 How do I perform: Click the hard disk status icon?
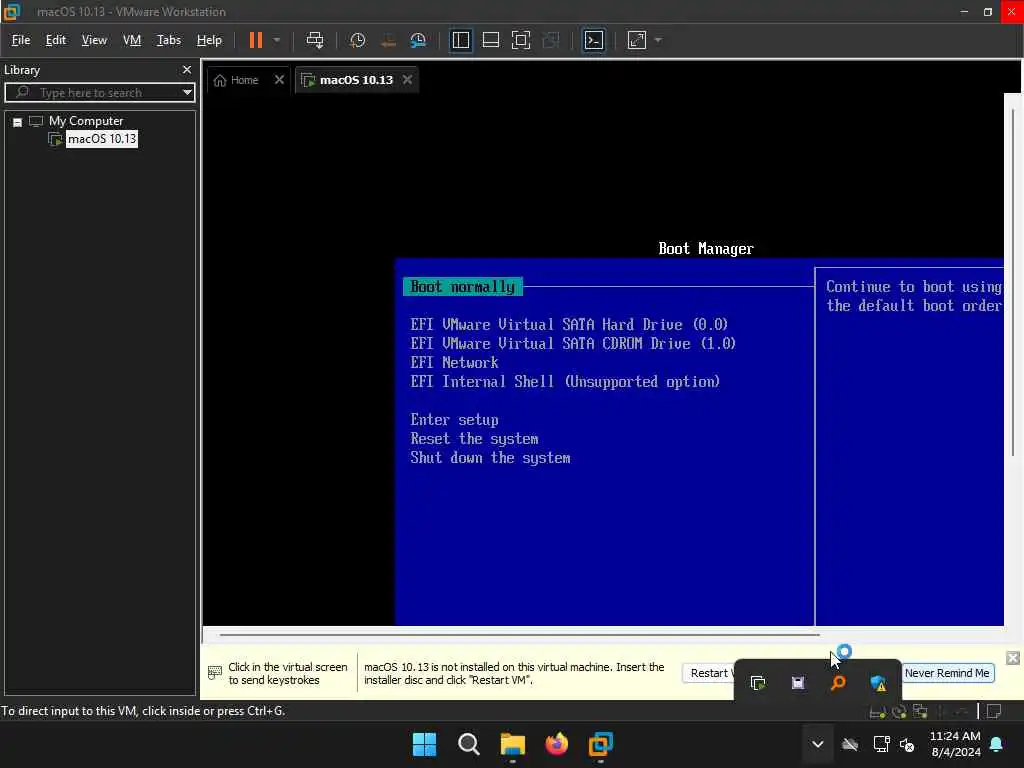point(878,712)
